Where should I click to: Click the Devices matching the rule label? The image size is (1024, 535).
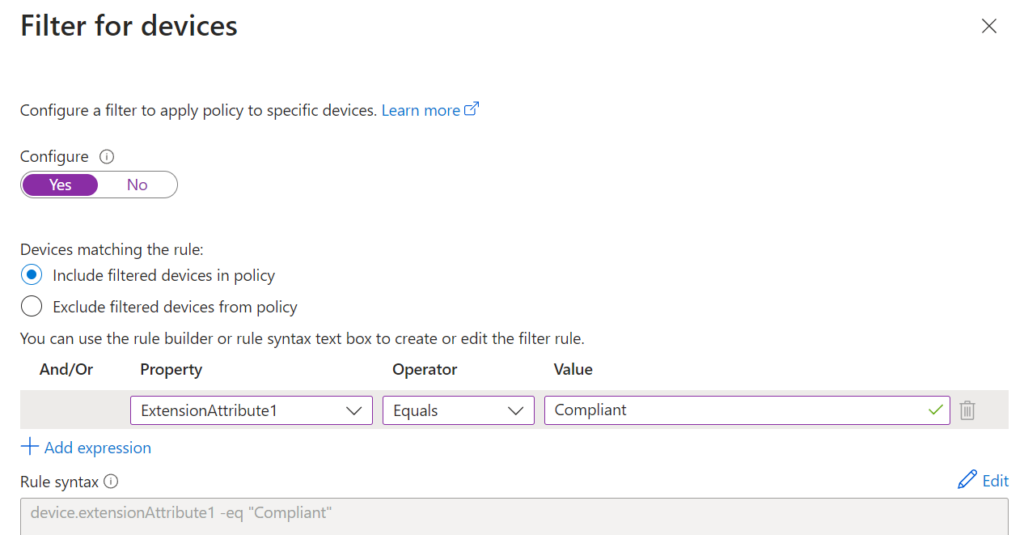click(112, 250)
